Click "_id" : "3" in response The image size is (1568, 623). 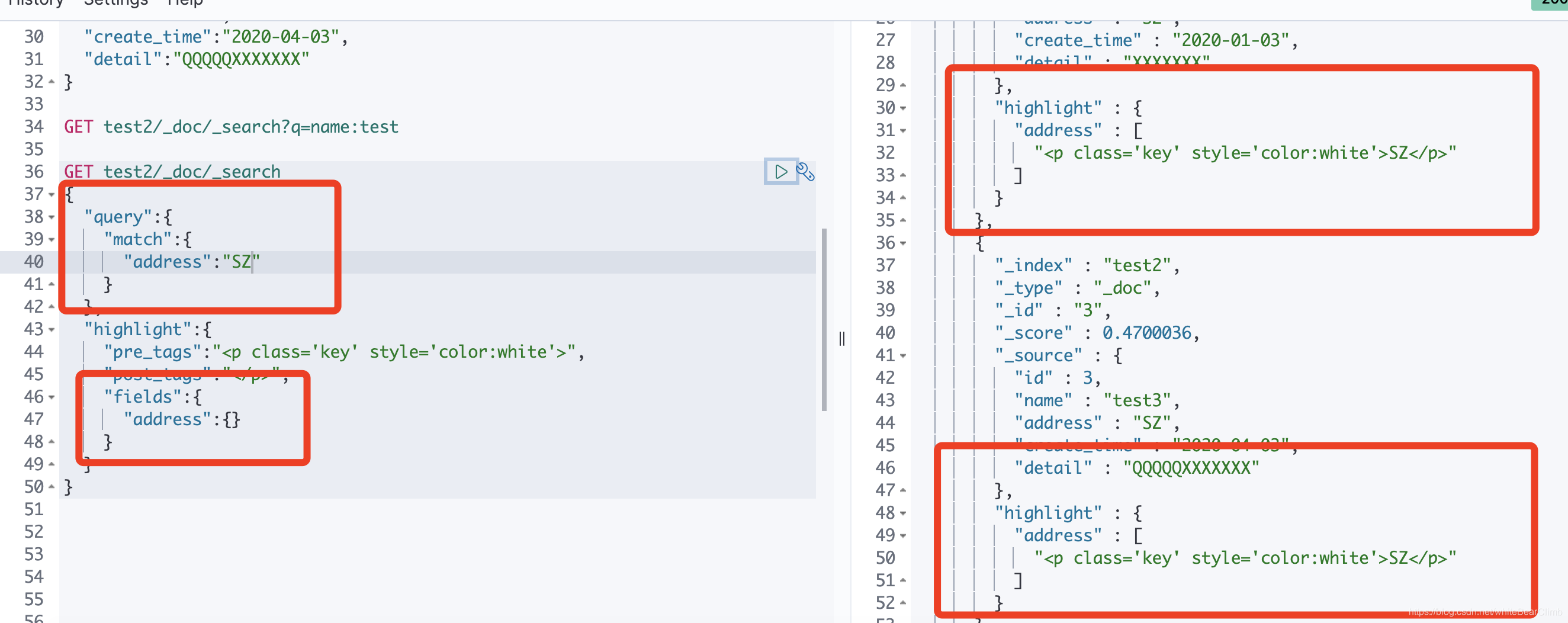pos(1053,310)
